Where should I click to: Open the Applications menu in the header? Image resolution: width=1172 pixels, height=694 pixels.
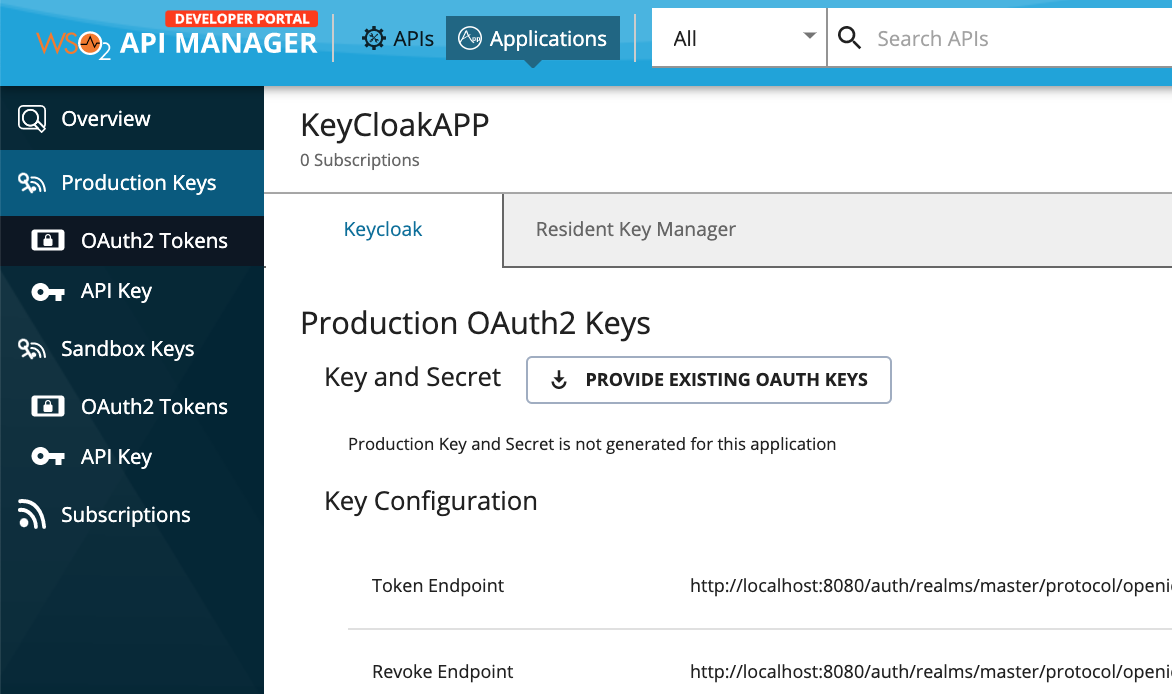pos(533,38)
